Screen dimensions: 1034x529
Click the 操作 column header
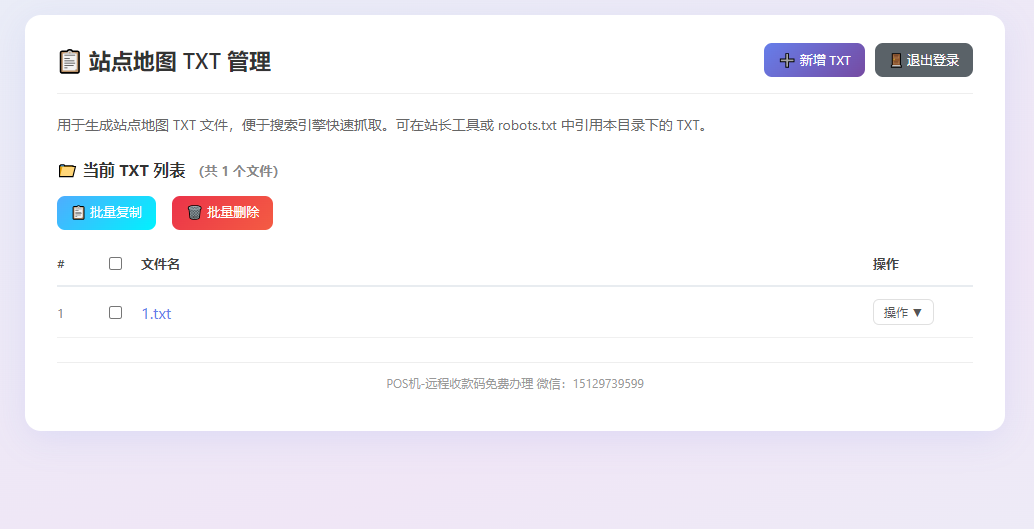(885, 264)
